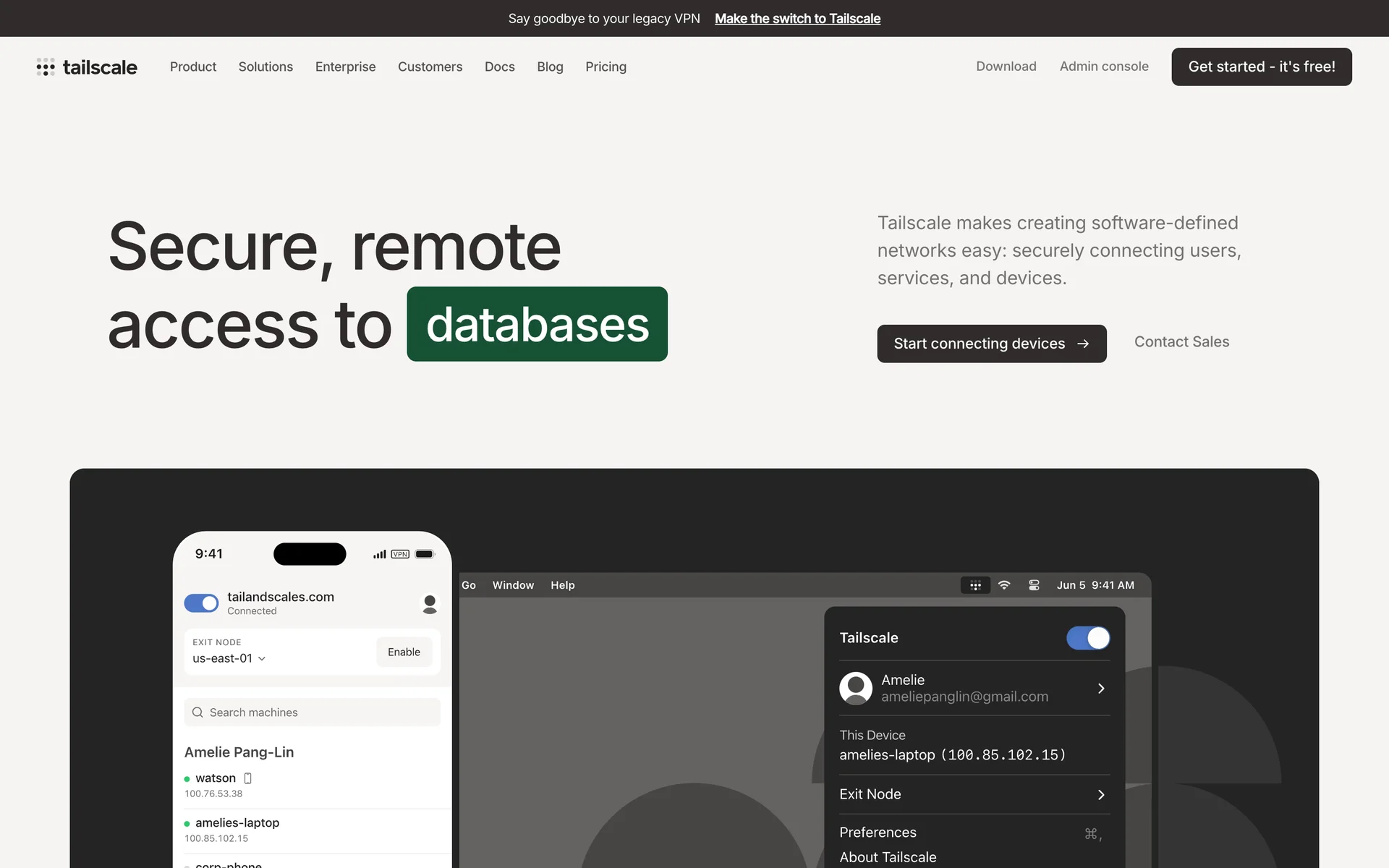The height and width of the screenshot is (868, 1389).
Task: Tap the phone profile avatar icon
Action: pos(430,603)
